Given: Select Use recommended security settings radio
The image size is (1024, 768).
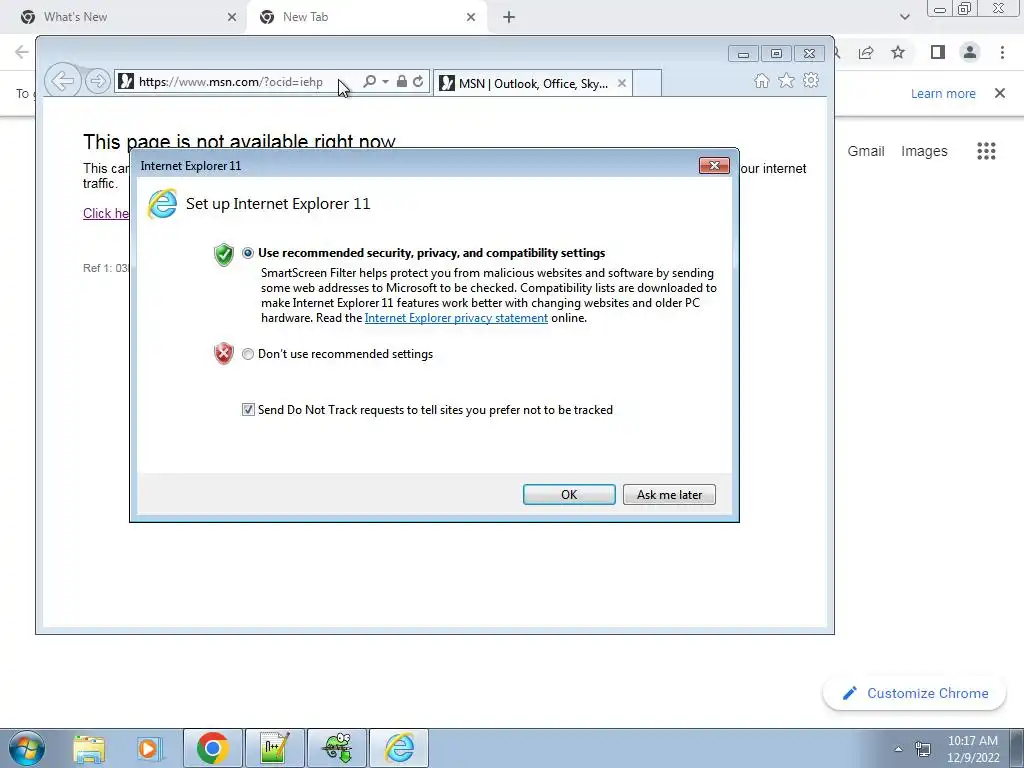Looking at the screenshot, I should coord(248,253).
